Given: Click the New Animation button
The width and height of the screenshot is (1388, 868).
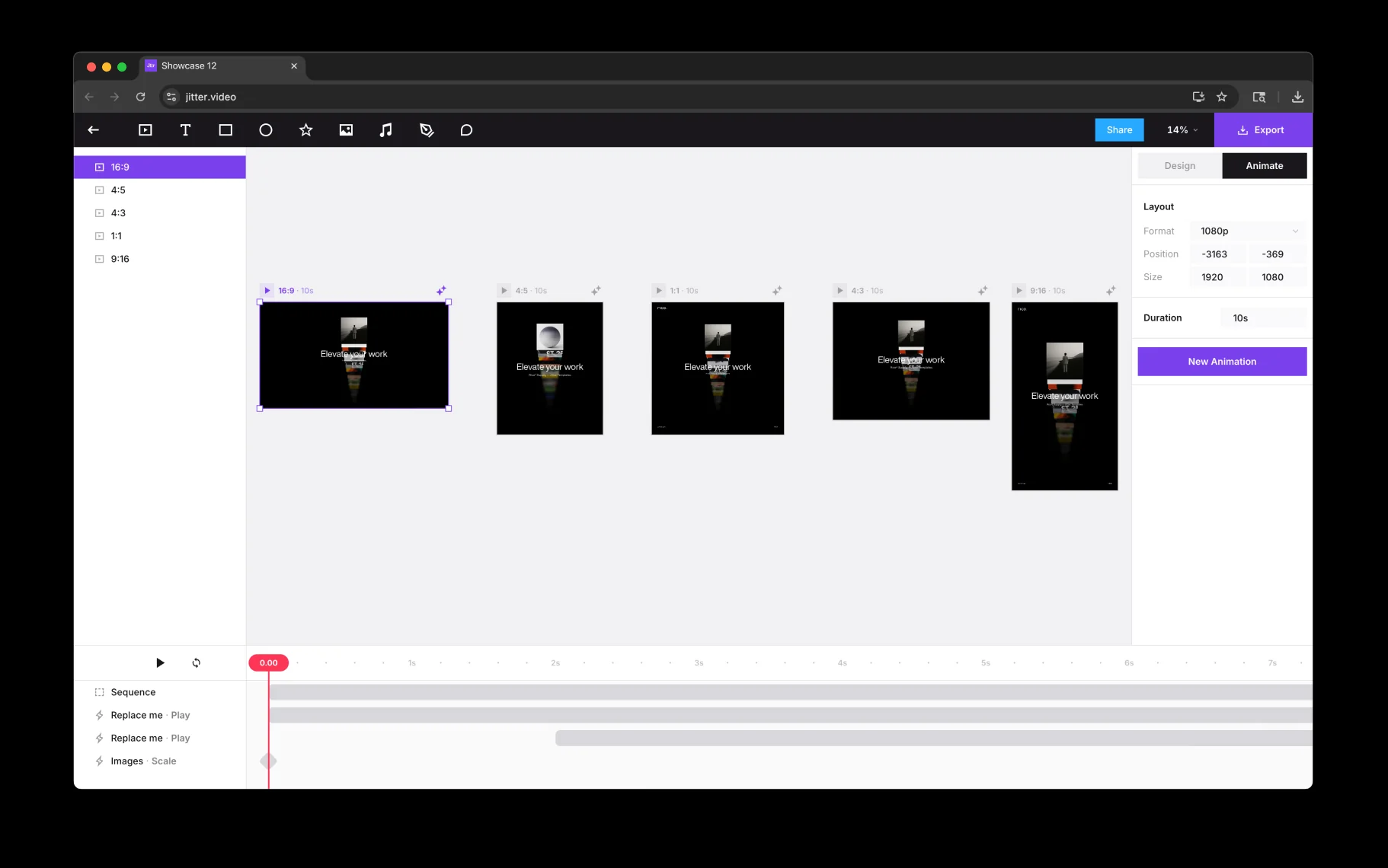Looking at the screenshot, I should click(1222, 362).
